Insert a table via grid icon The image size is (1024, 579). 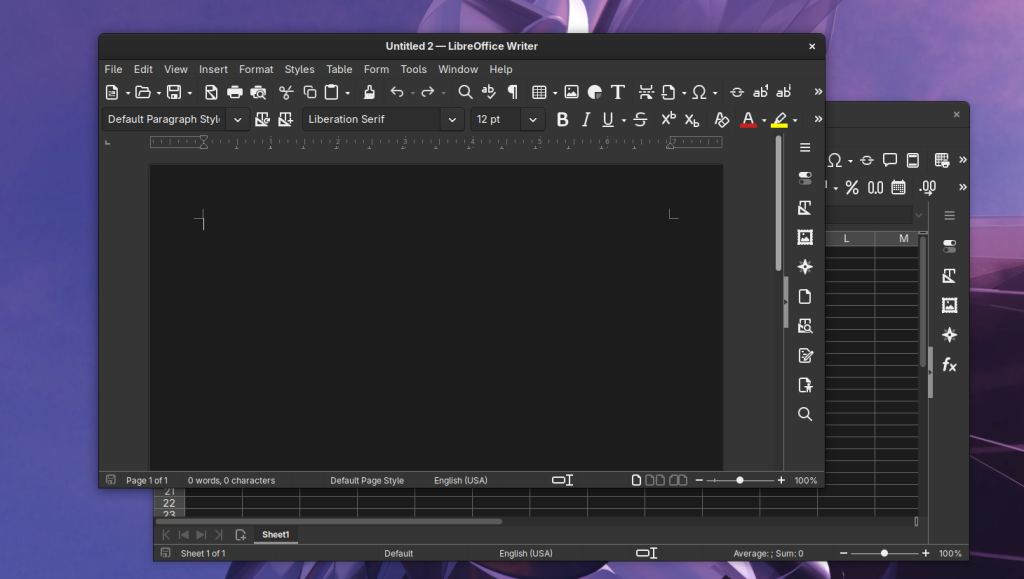point(539,92)
